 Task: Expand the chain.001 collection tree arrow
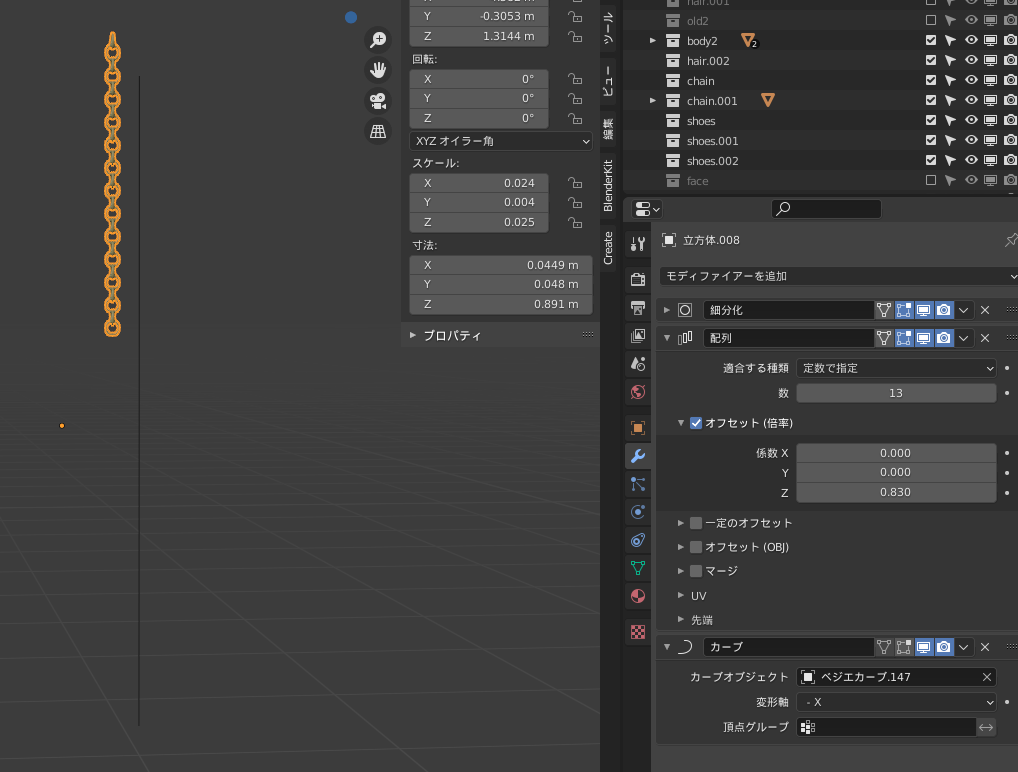(652, 101)
